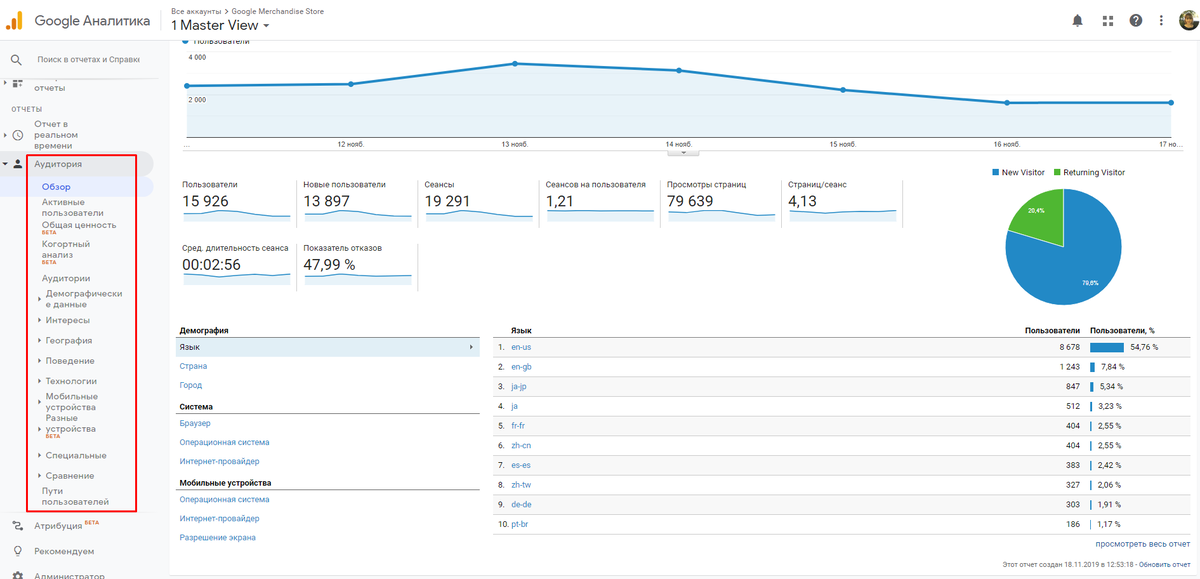Screen dimensions: 1200x579
Task: Click the 13 нояб. data point on chart
Action: pyautogui.click(x=515, y=63)
